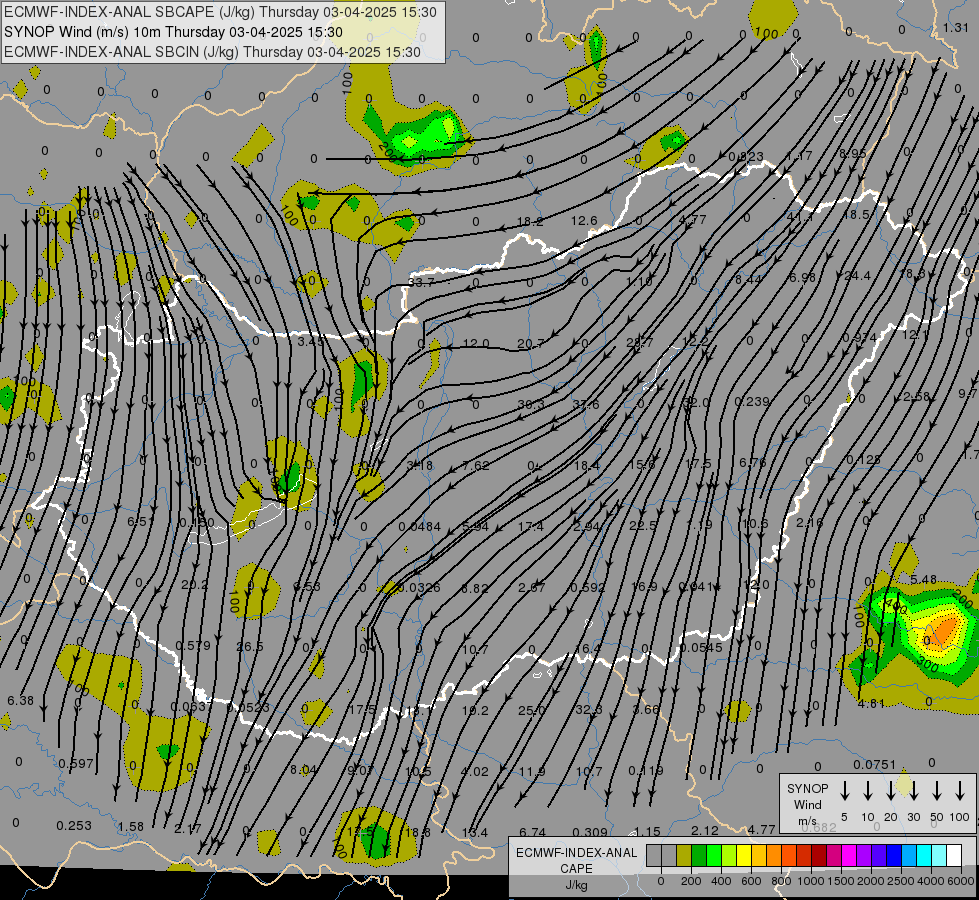Click the 6000 tick label on CAPE scale
The width and height of the screenshot is (979, 900).
tap(962, 881)
